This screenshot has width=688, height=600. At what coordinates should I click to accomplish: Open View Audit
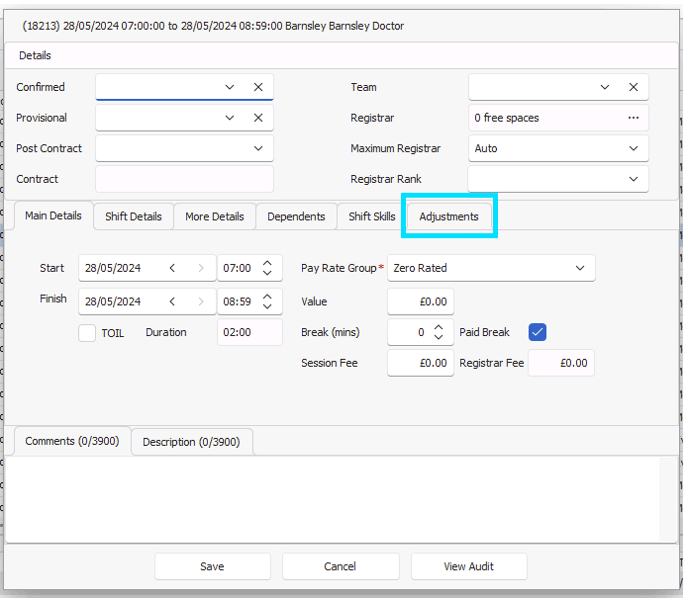[x=469, y=566]
